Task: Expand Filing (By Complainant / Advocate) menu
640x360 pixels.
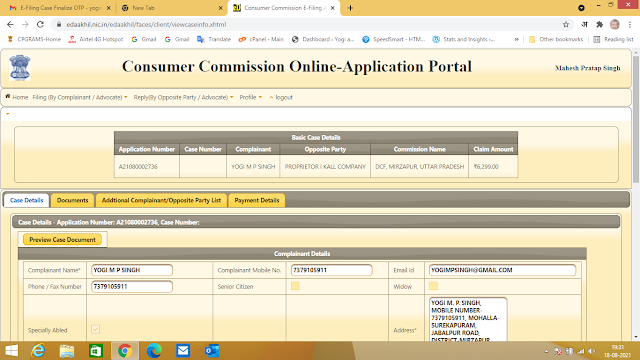Action: point(80,97)
